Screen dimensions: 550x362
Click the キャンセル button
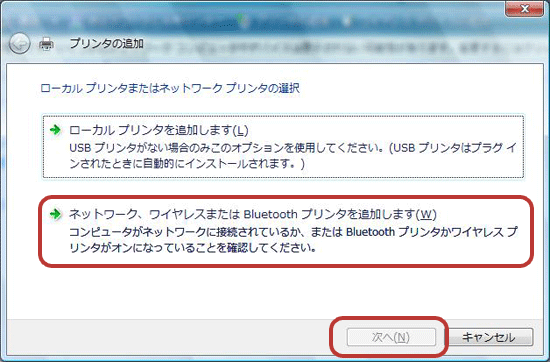(x=489, y=337)
